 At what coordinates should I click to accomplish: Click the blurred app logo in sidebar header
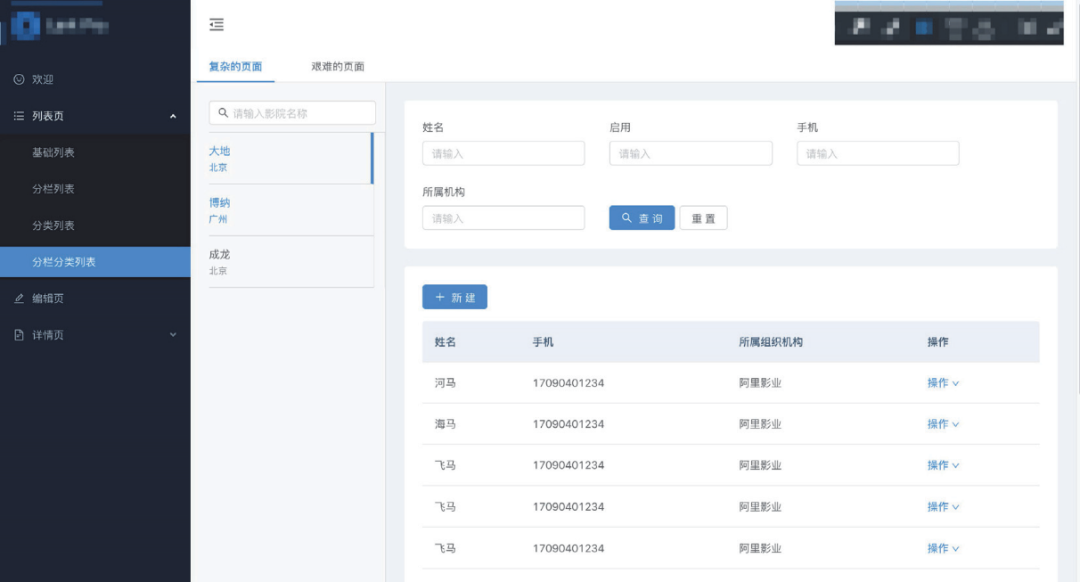[x=25, y=26]
